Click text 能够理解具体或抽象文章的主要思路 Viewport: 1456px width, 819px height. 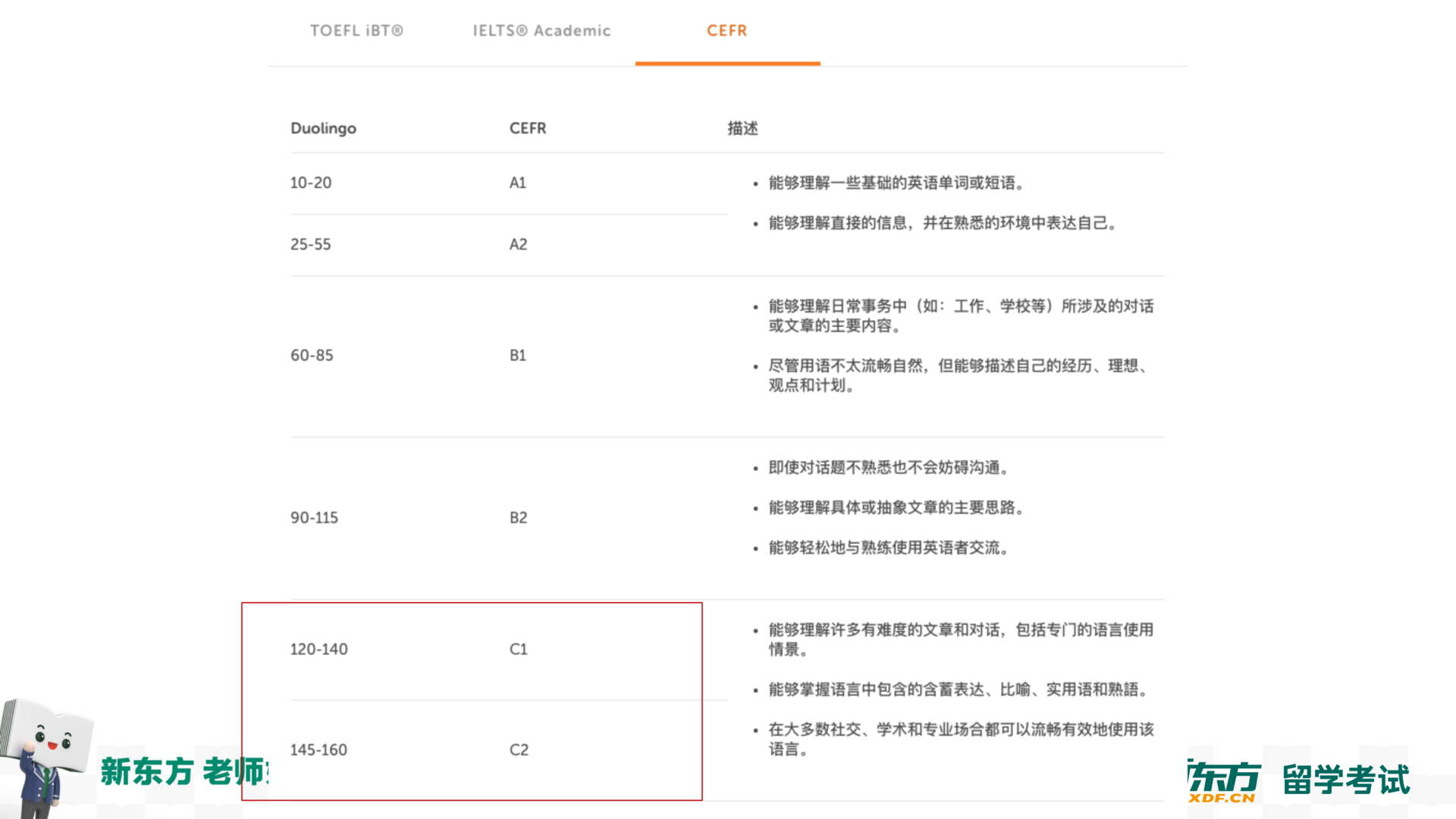pos(896,507)
